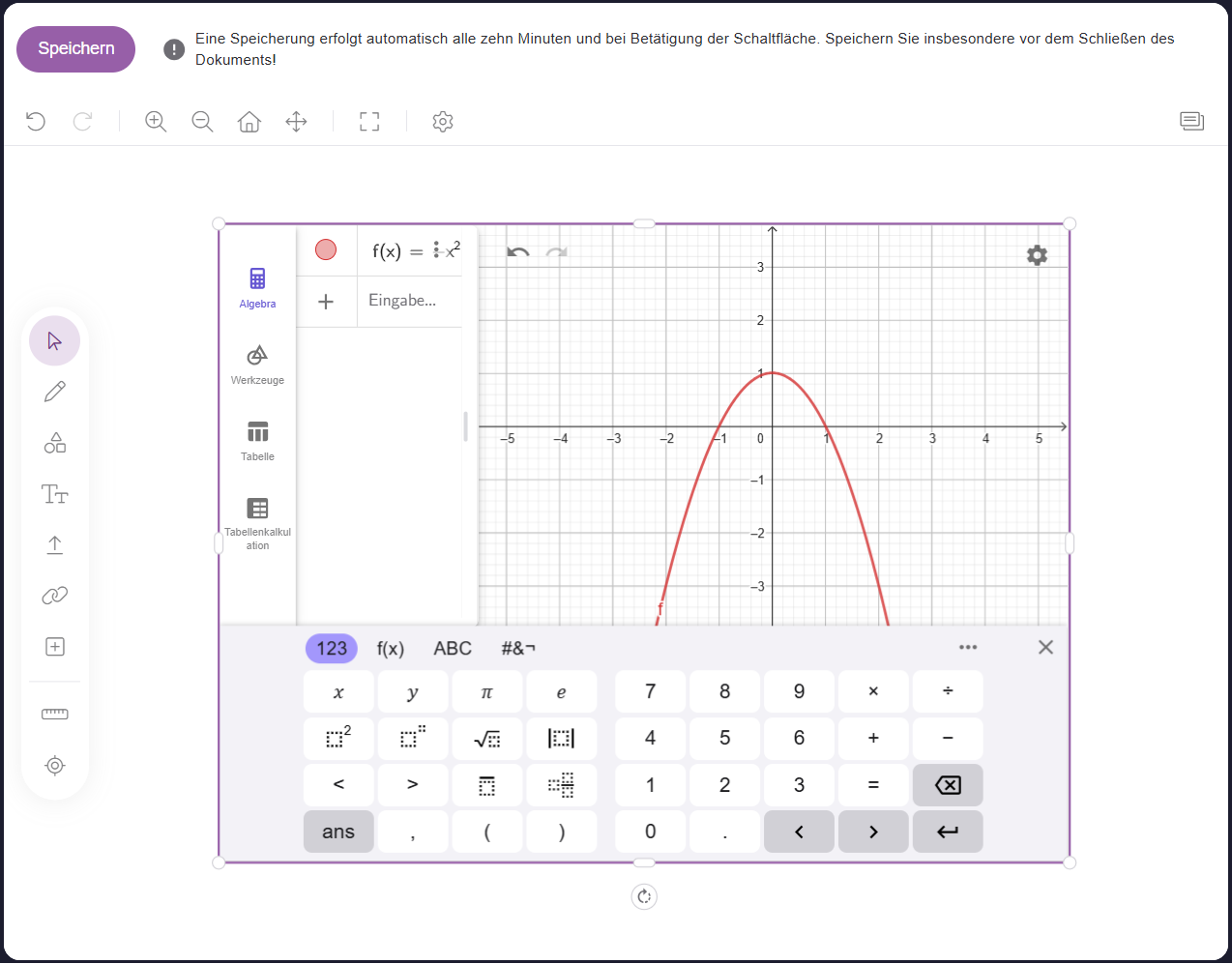Open the Tabelle view
Image resolution: width=1232 pixels, height=964 pixels.
(x=257, y=440)
